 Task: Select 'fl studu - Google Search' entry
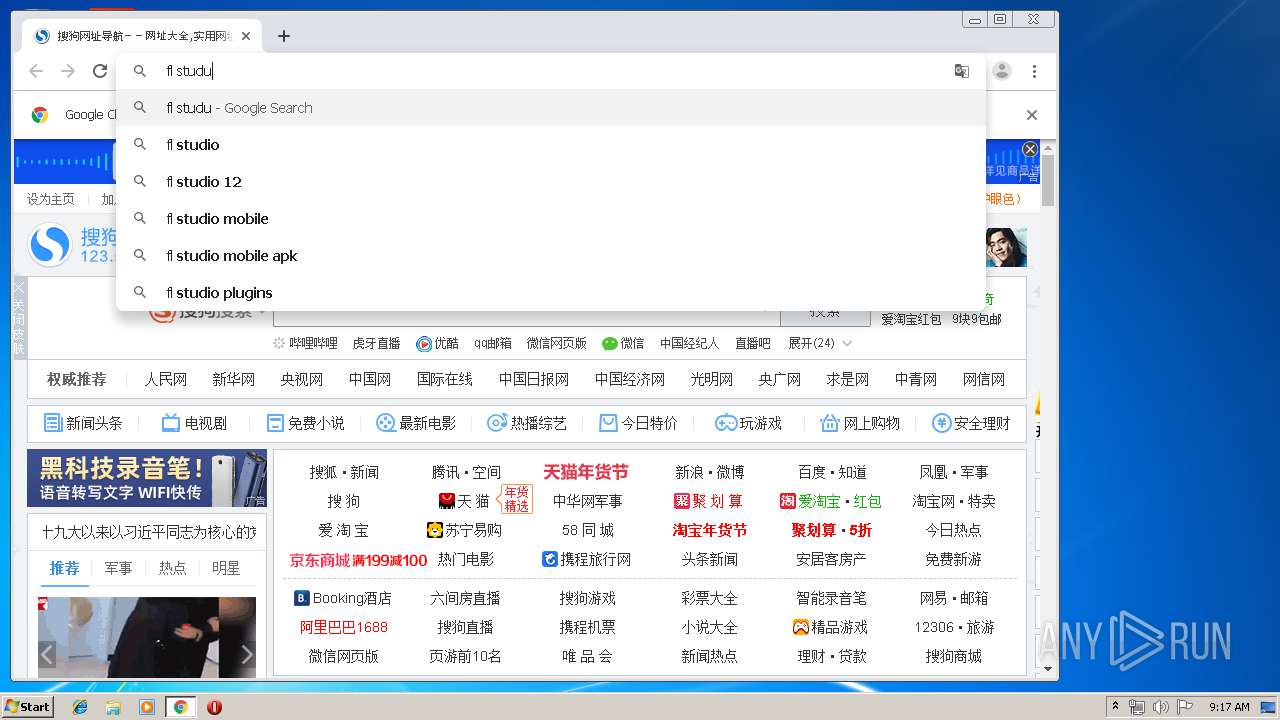[x=551, y=108]
